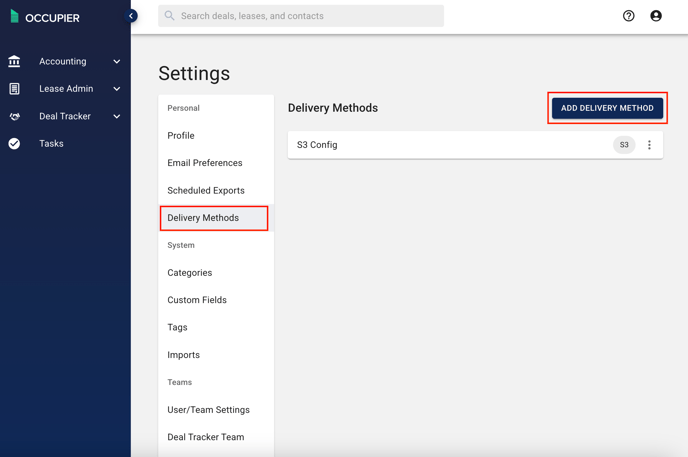Click the Tasks checkmark icon

(x=14, y=143)
